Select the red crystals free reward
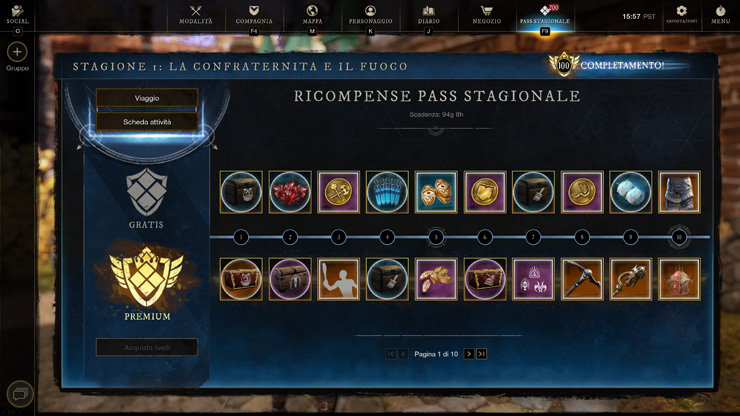 (x=290, y=192)
